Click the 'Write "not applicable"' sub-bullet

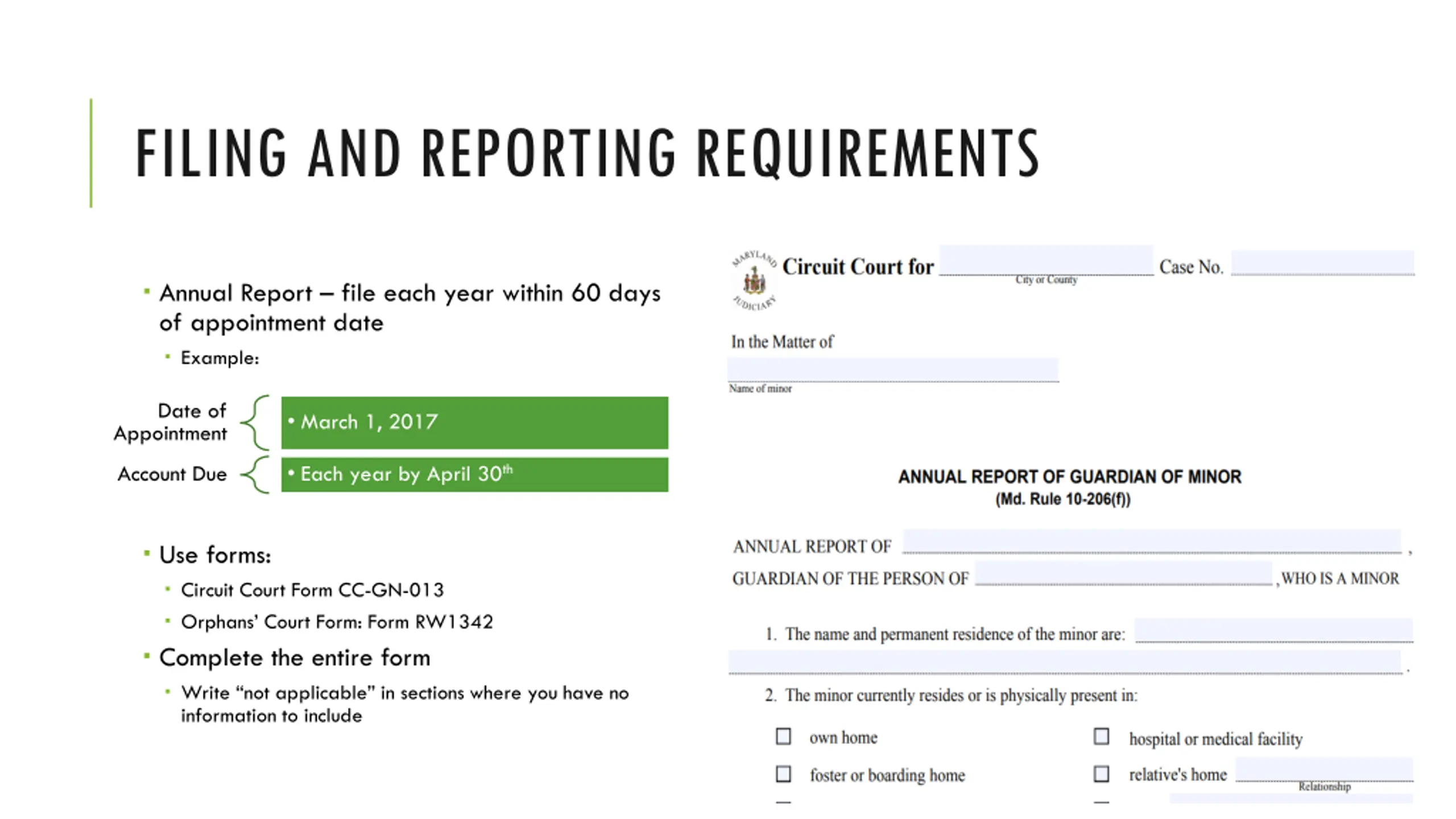click(405, 704)
